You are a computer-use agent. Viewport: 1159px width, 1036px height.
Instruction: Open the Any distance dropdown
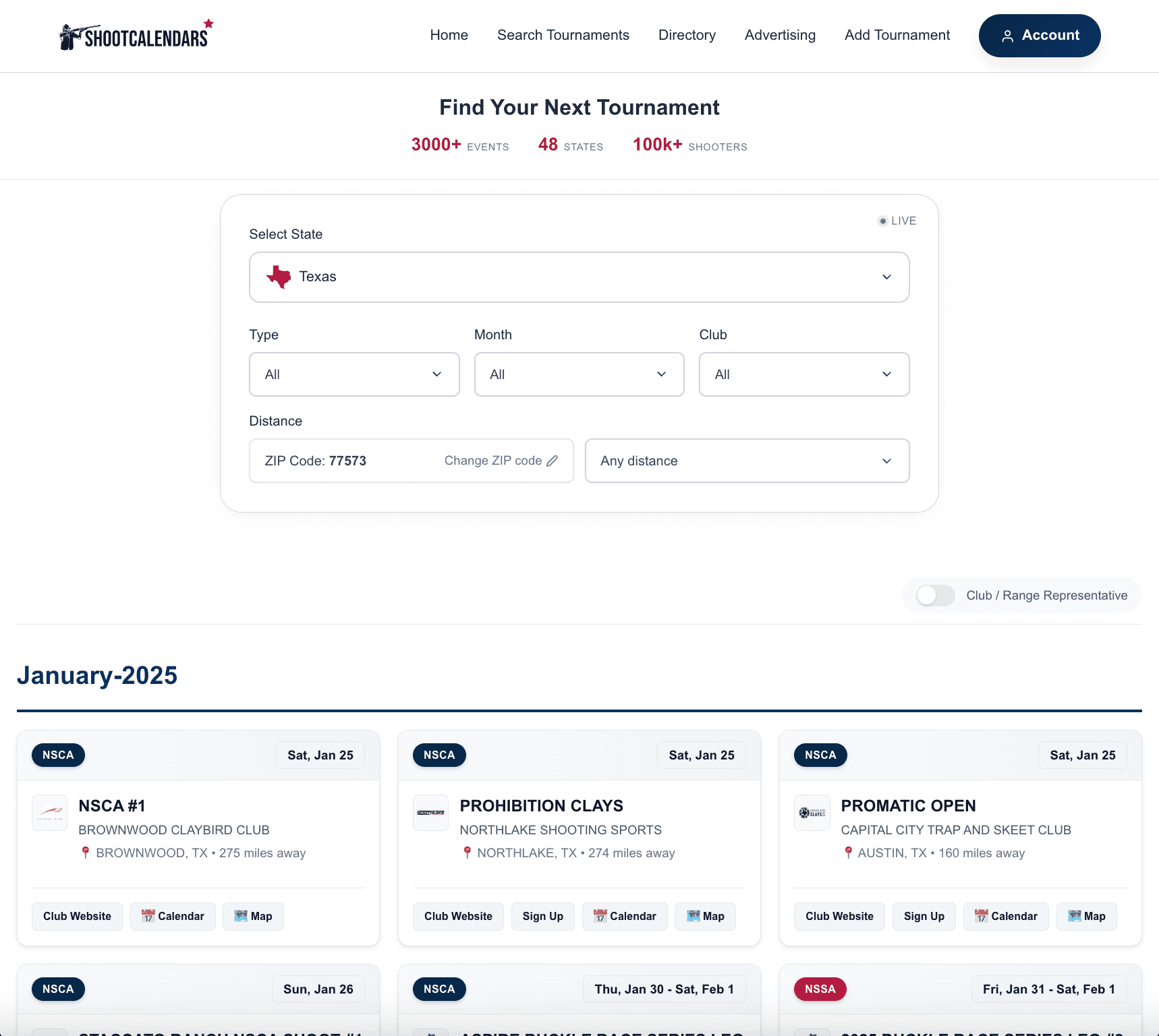747,461
